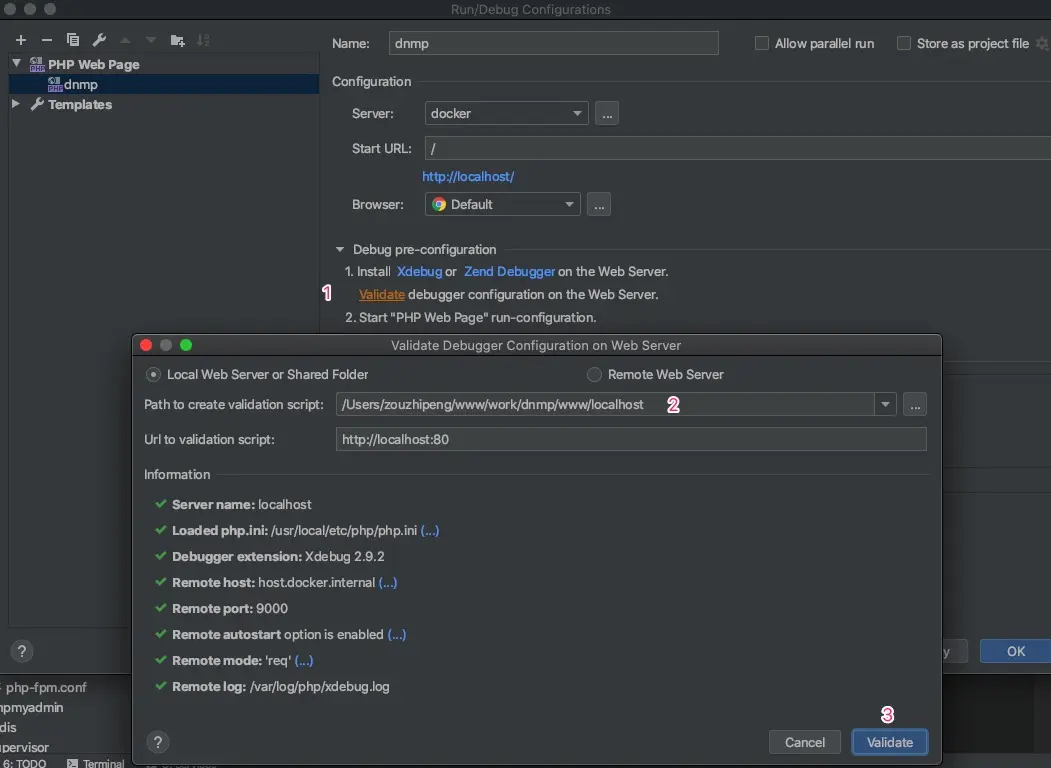Viewport: 1051px width, 768px height.
Task: Close the Validate Debugger dialog
Action: pos(146,345)
